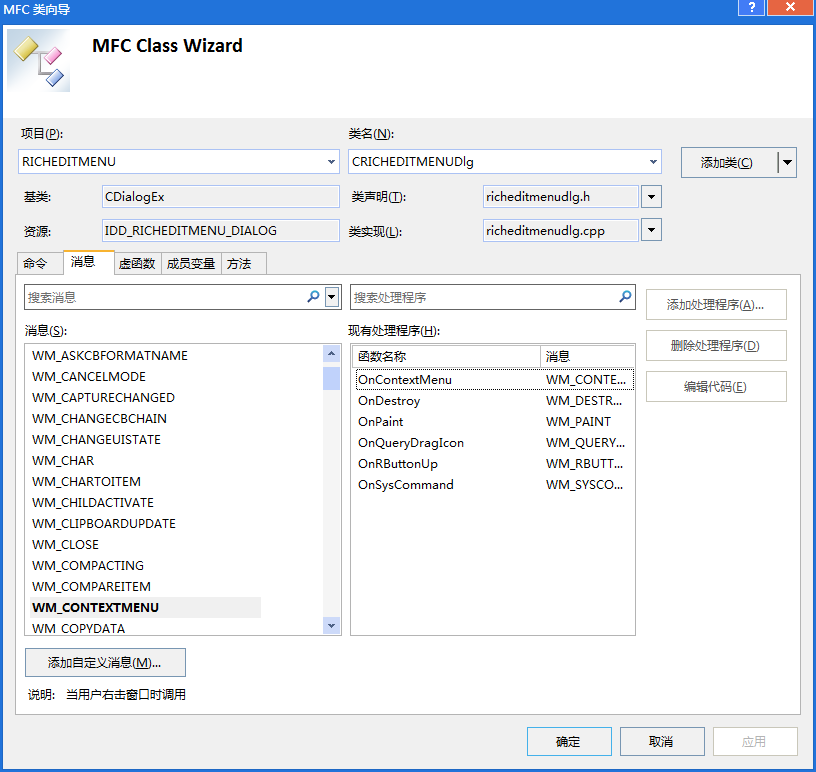Select WM_COPYDATA message
The width and height of the screenshot is (816, 772).
[x=79, y=628]
